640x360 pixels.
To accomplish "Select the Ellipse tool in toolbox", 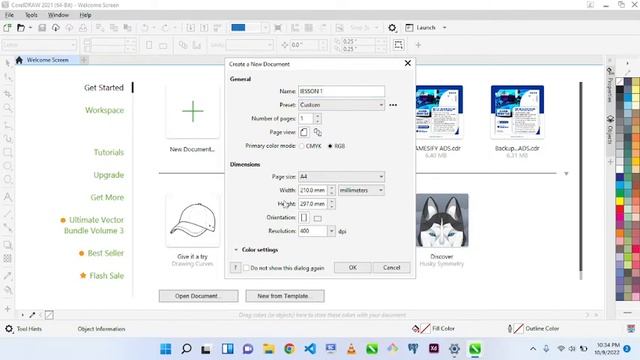I will (x=7, y=166).
